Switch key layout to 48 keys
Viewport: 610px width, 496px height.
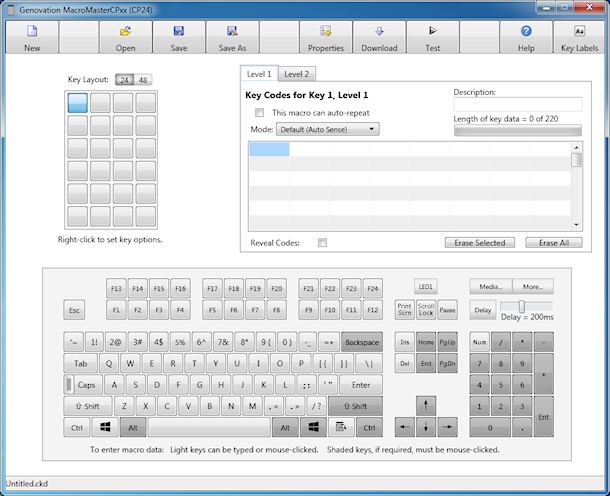(144, 80)
